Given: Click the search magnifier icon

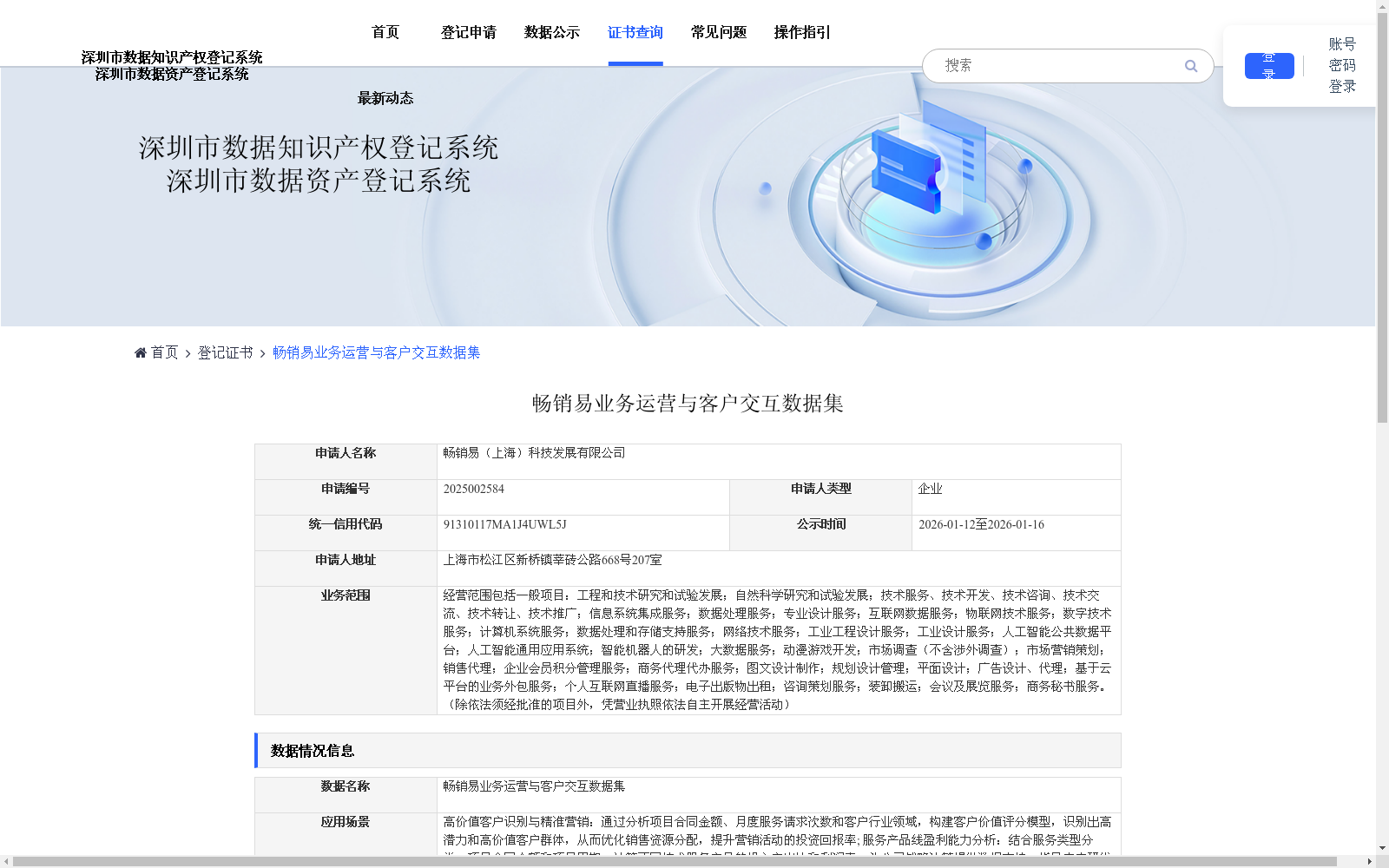Looking at the screenshot, I should coord(1191,66).
